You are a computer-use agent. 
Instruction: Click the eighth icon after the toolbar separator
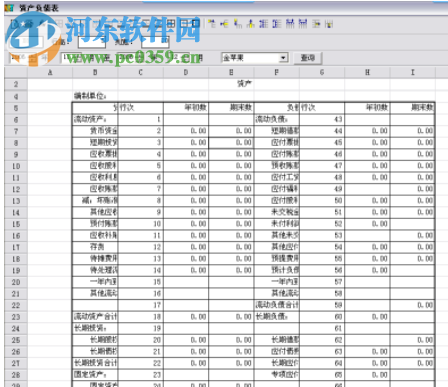tap(303, 24)
